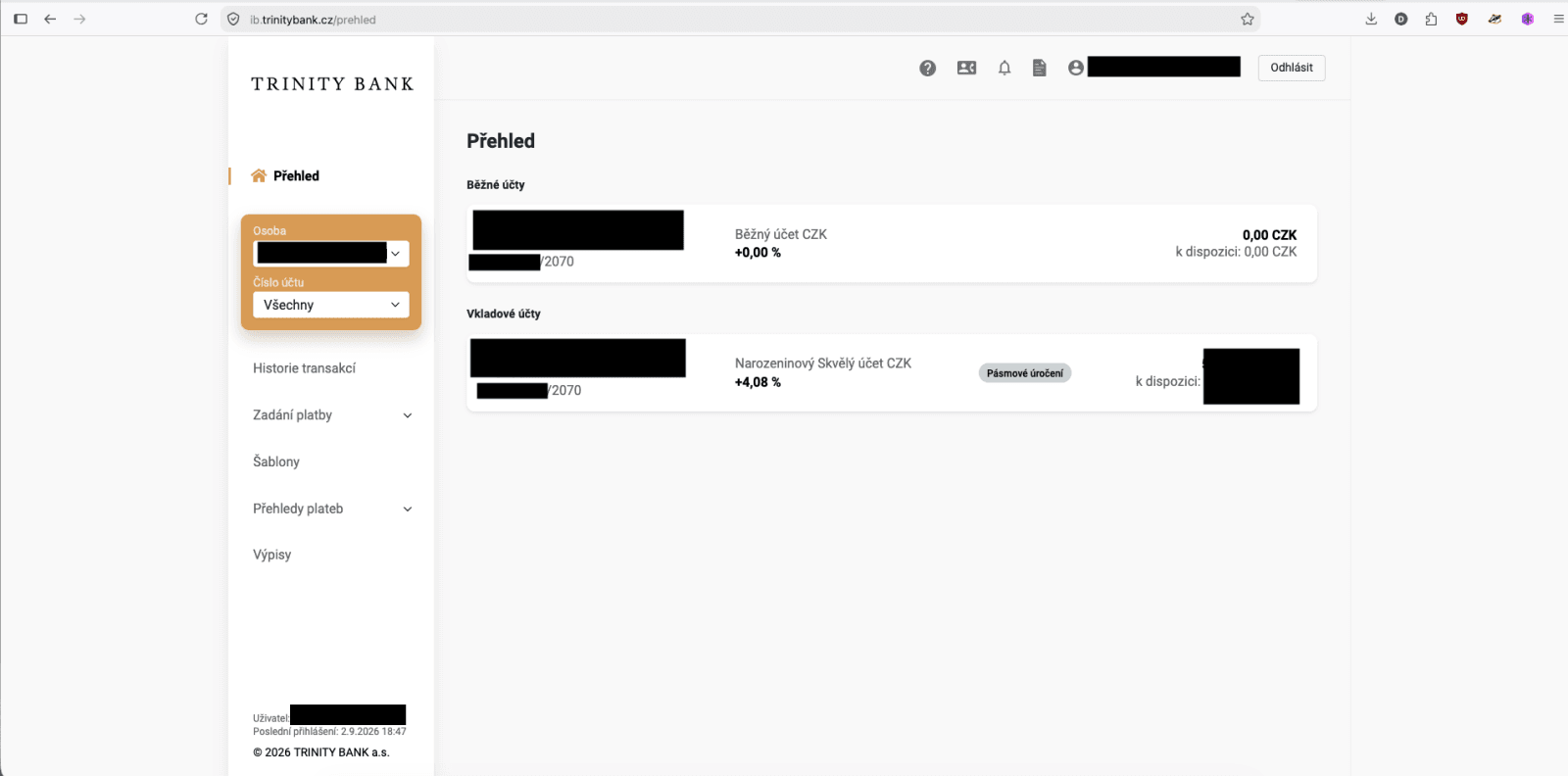Click the Pásmové úročení badge

point(1025,373)
